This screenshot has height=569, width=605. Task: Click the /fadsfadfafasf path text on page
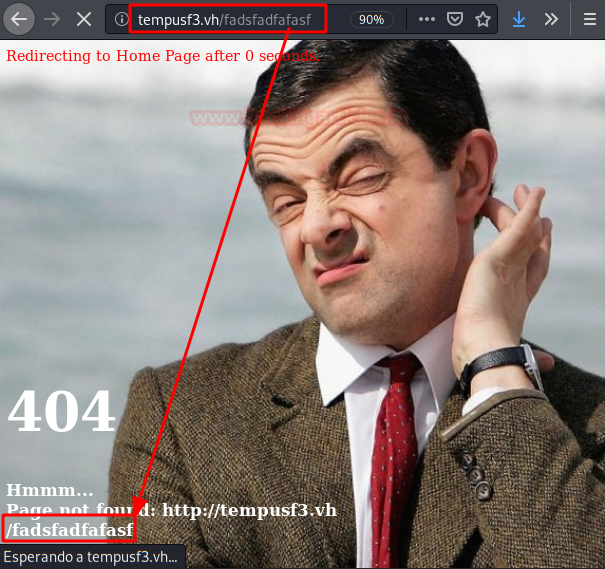tap(69, 529)
